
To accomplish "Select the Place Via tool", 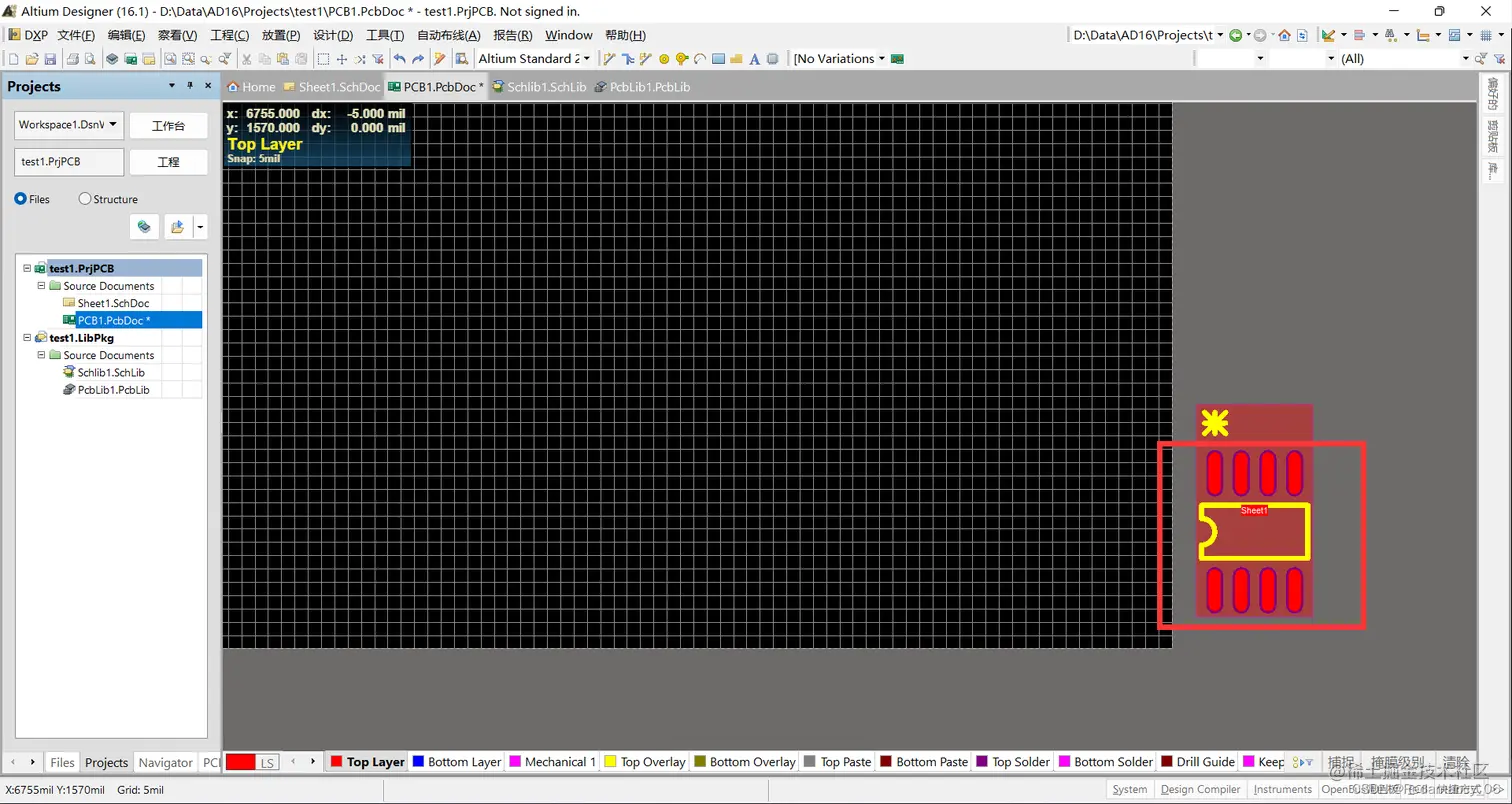I will 682,59.
